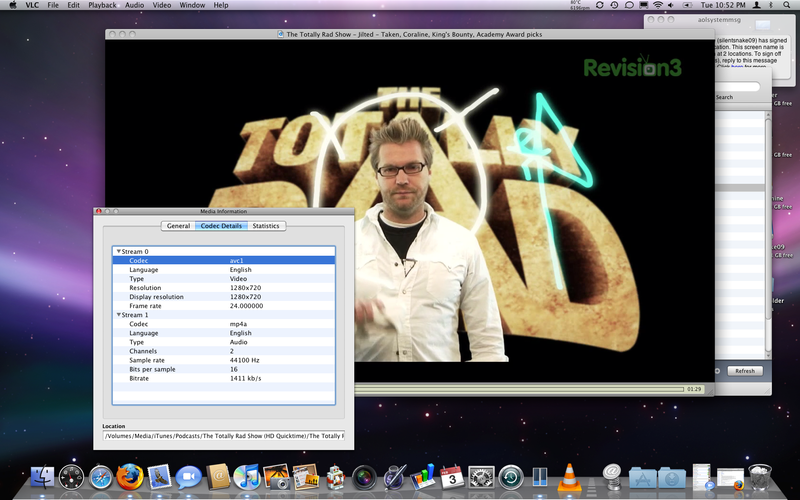
Task: Click the battery status menu bar icon
Action: tap(687, 5)
